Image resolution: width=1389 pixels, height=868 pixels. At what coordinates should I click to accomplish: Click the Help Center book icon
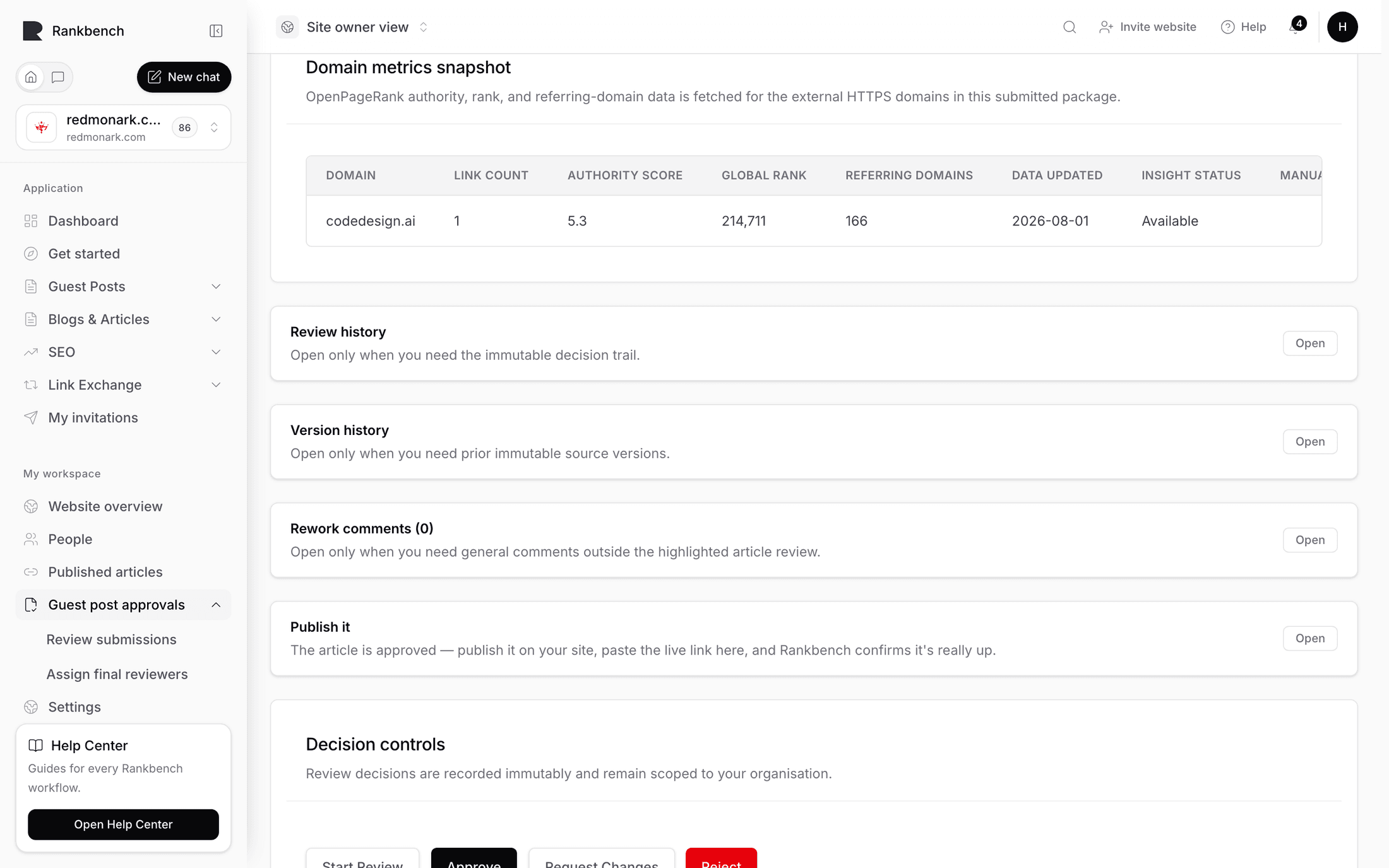coord(36,746)
